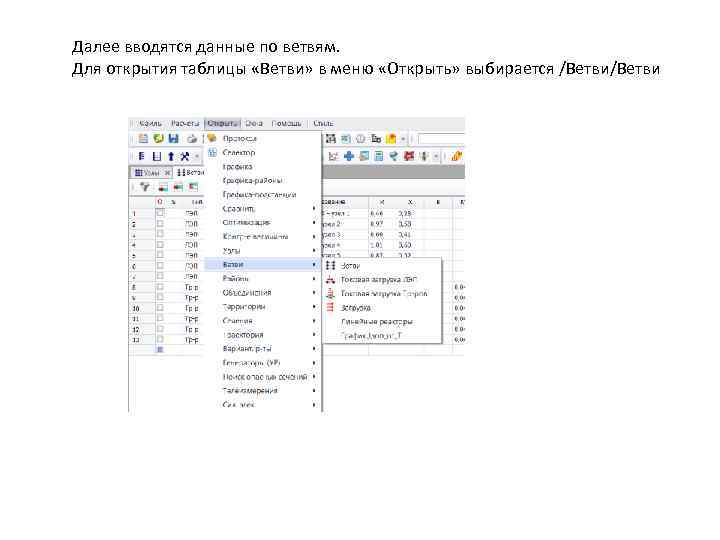Expand the Сравнить submenu
720x540 pixels.
coord(263,208)
